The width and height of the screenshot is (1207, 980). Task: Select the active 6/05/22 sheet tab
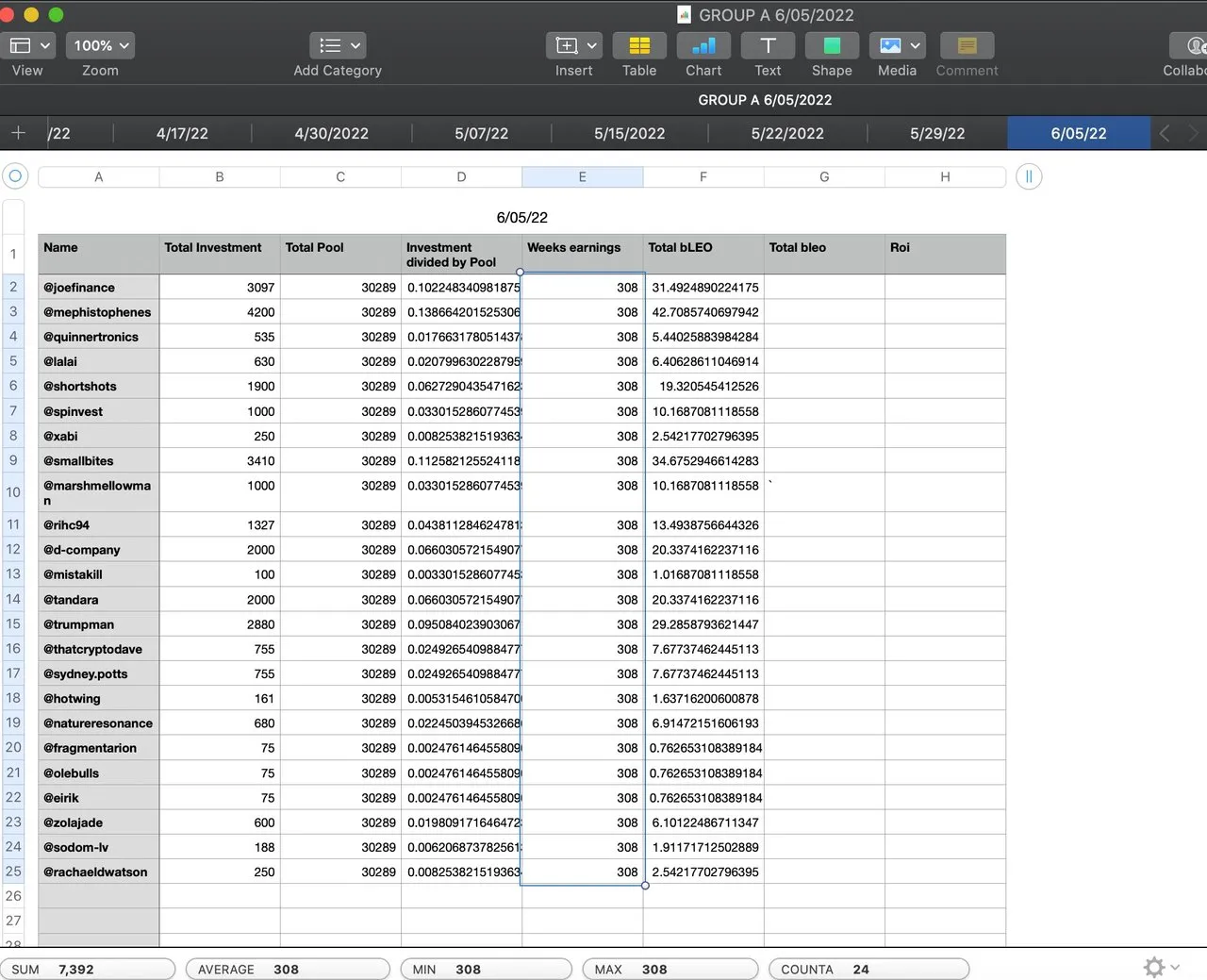click(x=1079, y=133)
